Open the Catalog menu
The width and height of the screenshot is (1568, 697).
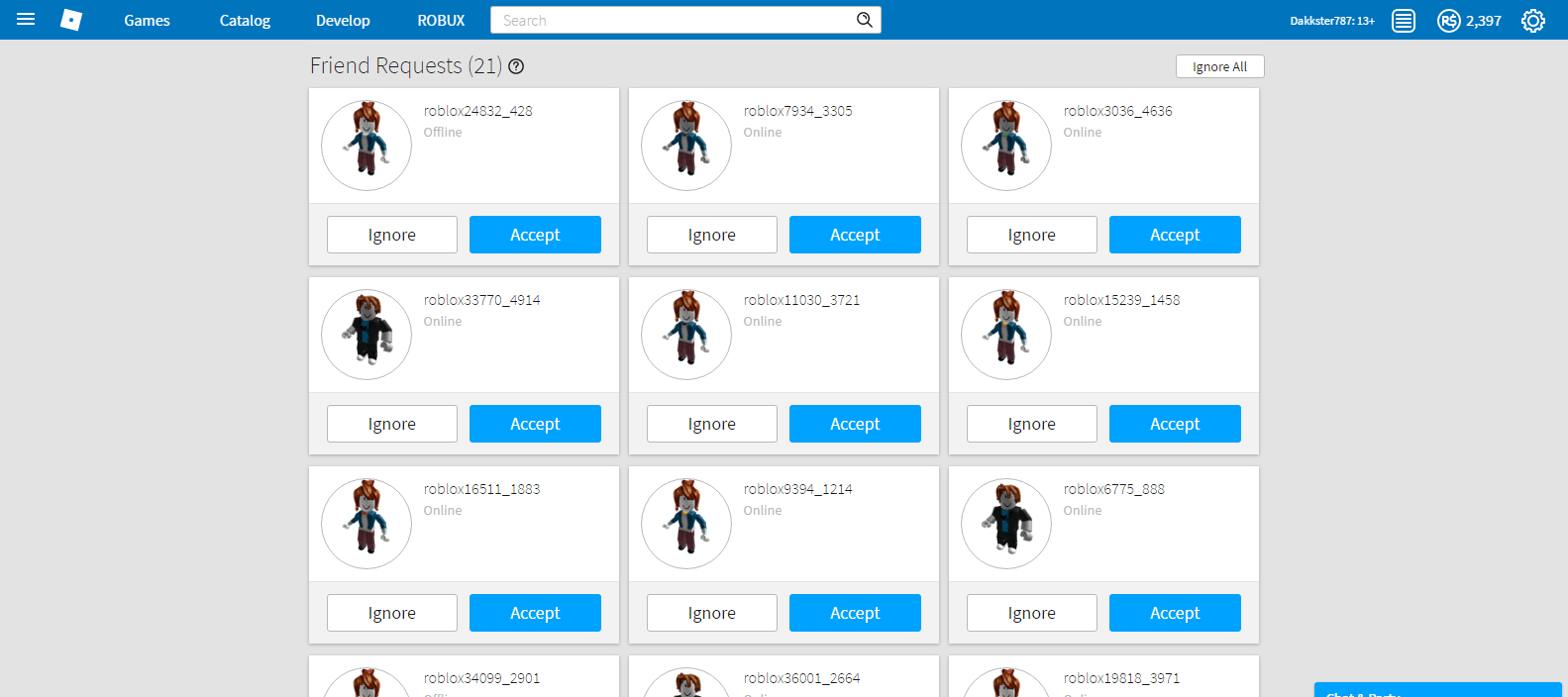[245, 20]
